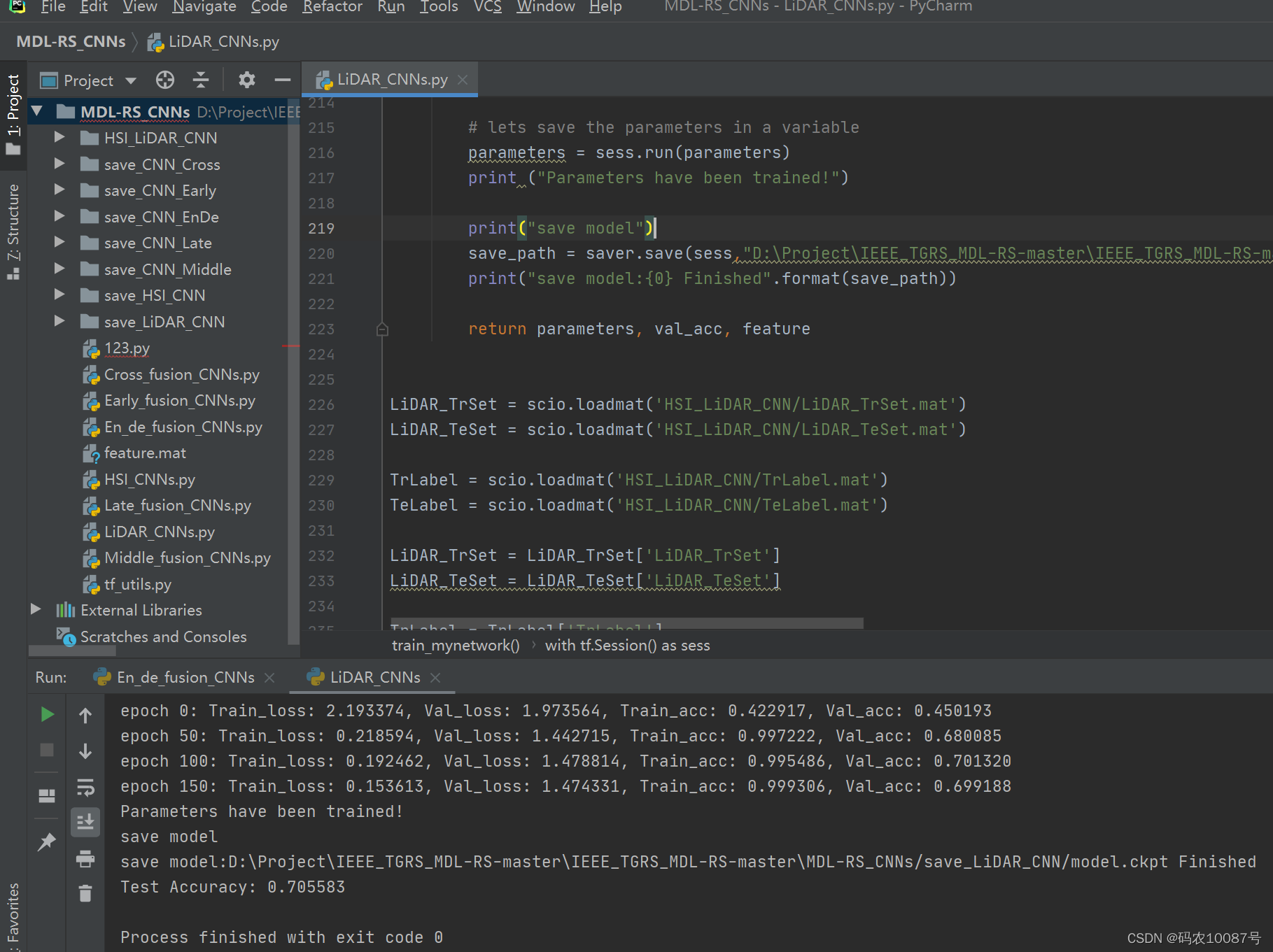This screenshot has height=952, width=1273.
Task: Pin the Run tab with pin icon
Action: (x=47, y=841)
